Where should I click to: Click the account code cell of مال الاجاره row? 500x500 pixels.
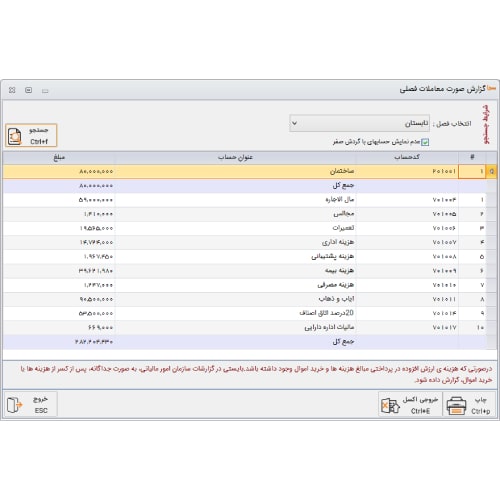point(407,200)
